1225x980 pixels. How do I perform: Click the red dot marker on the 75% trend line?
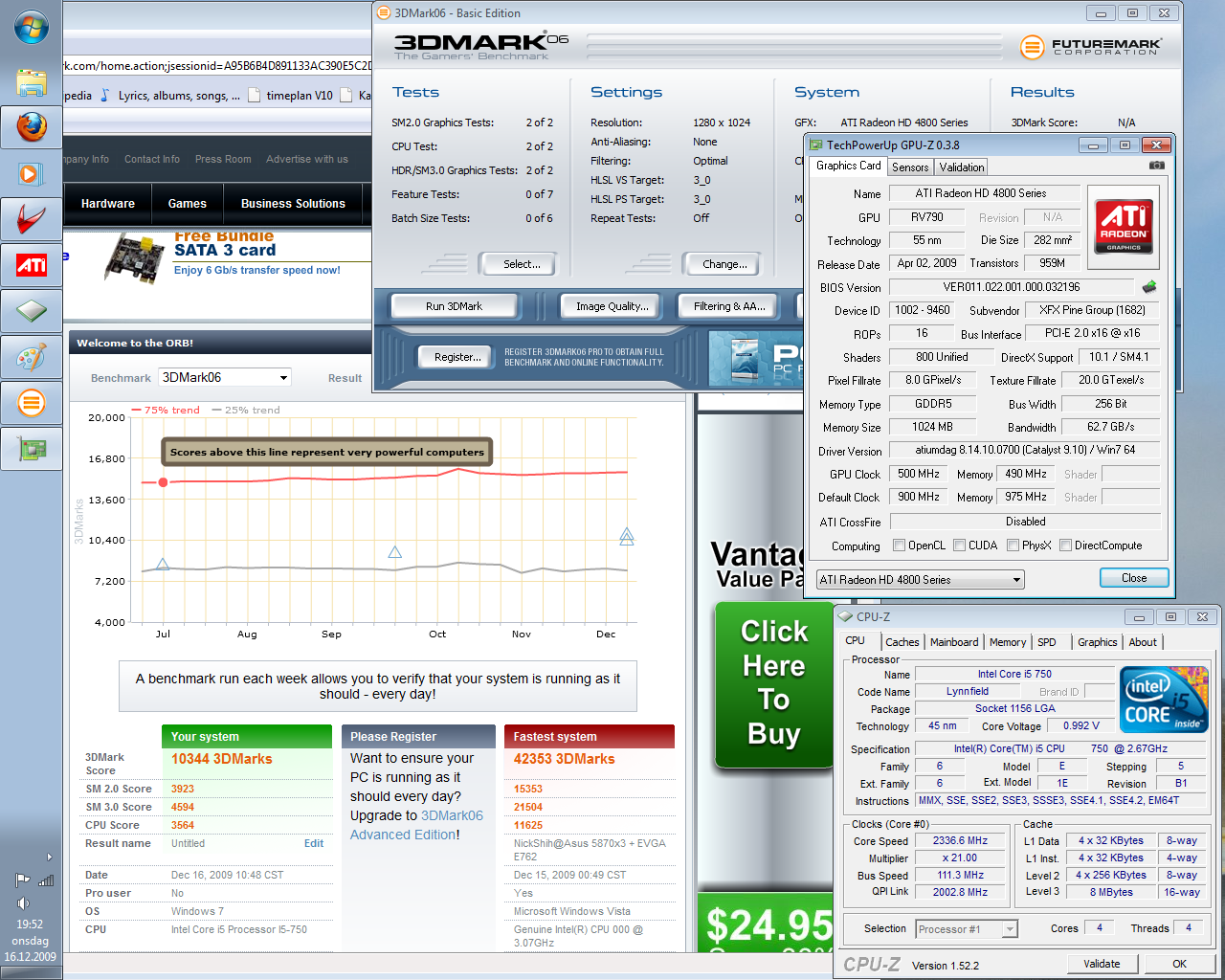(x=163, y=482)
